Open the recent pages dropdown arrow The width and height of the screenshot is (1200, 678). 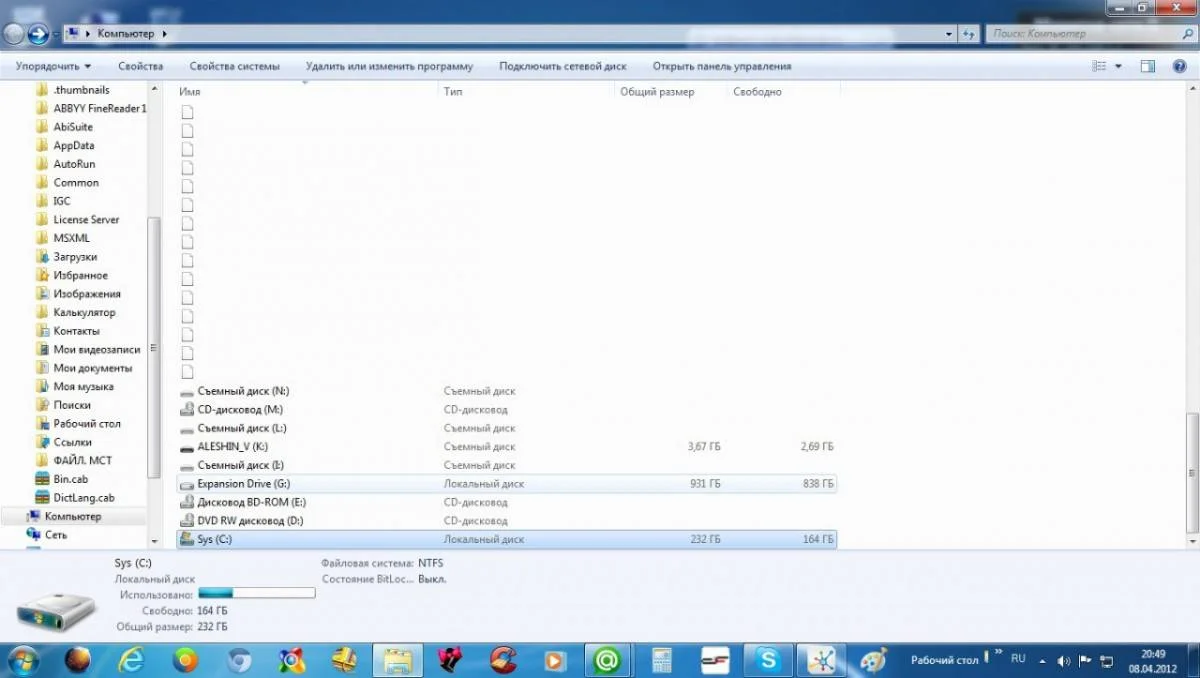pyautogui.click(x=55, y=34)
